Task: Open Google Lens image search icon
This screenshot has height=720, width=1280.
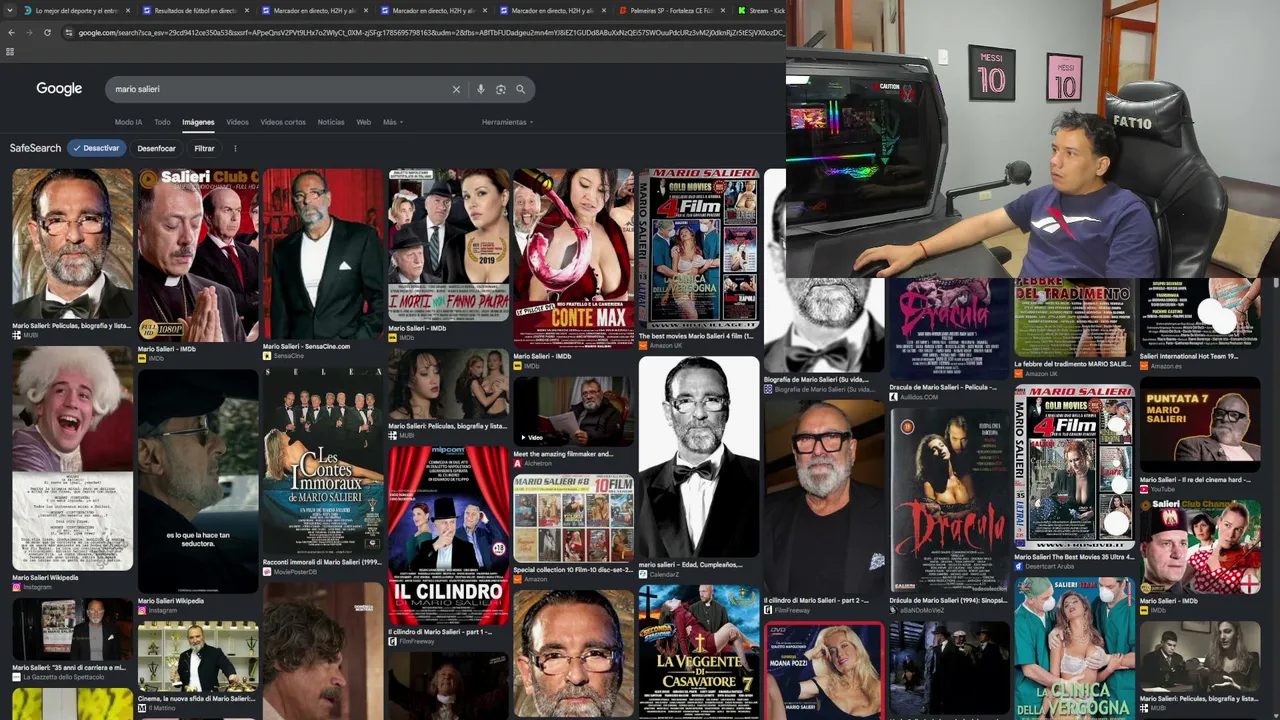Action: point(501,89)
